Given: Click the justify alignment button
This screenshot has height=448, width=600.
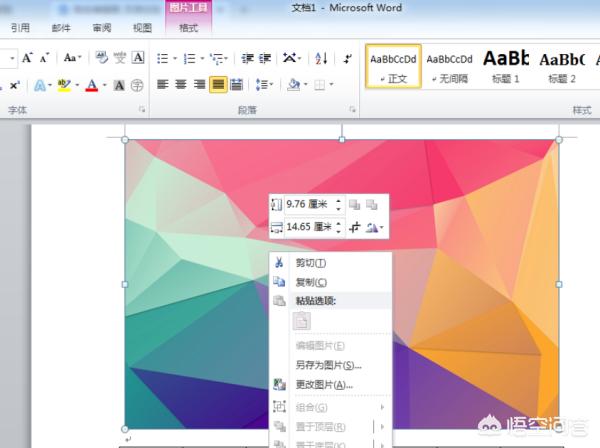Looking at the screenshot, I should pos(218,85).
